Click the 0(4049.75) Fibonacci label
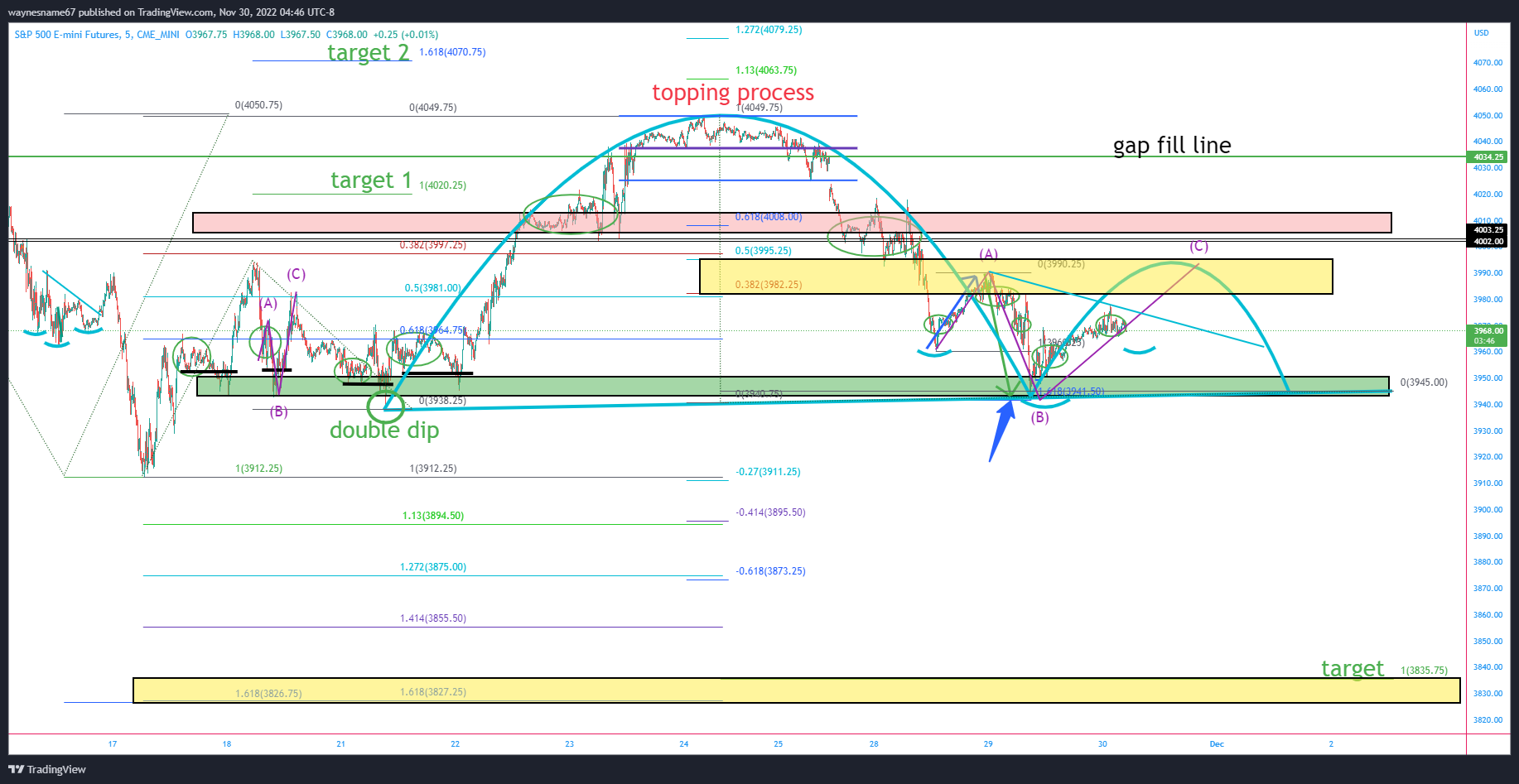The width and height of the screenshot is (1519, 784). (x=433, y=108)
